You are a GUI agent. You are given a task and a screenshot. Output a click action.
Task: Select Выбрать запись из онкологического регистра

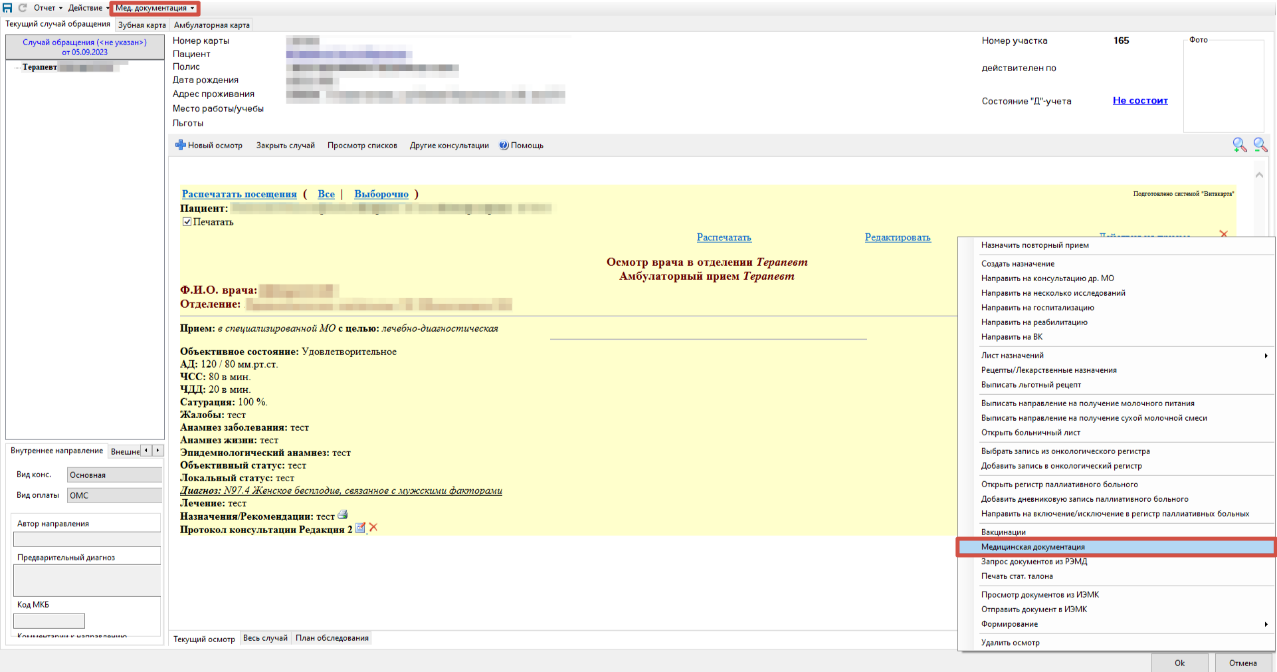click(x=1116, y=451)
